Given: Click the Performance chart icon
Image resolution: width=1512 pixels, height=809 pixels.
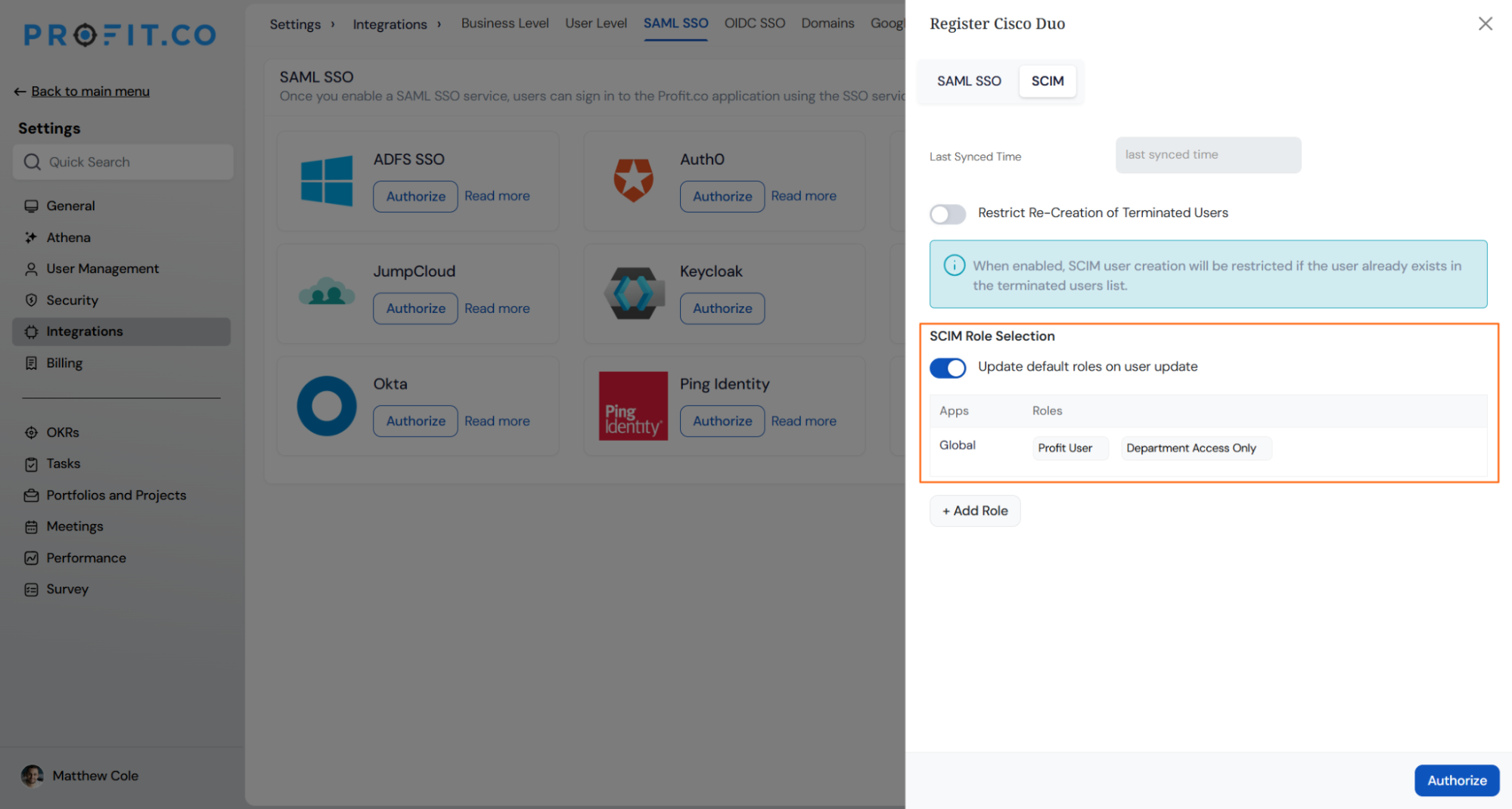Looking at the screenshot, I should tap(31, 558).
